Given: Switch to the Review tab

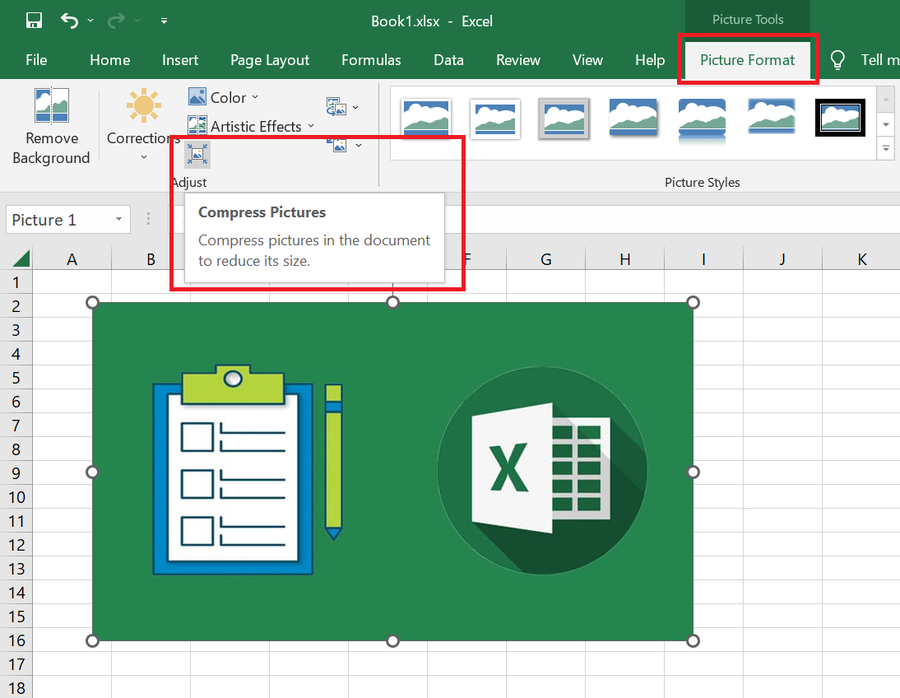Looking at the screenshot, I should pyautogui.click(x=518, y=60).
